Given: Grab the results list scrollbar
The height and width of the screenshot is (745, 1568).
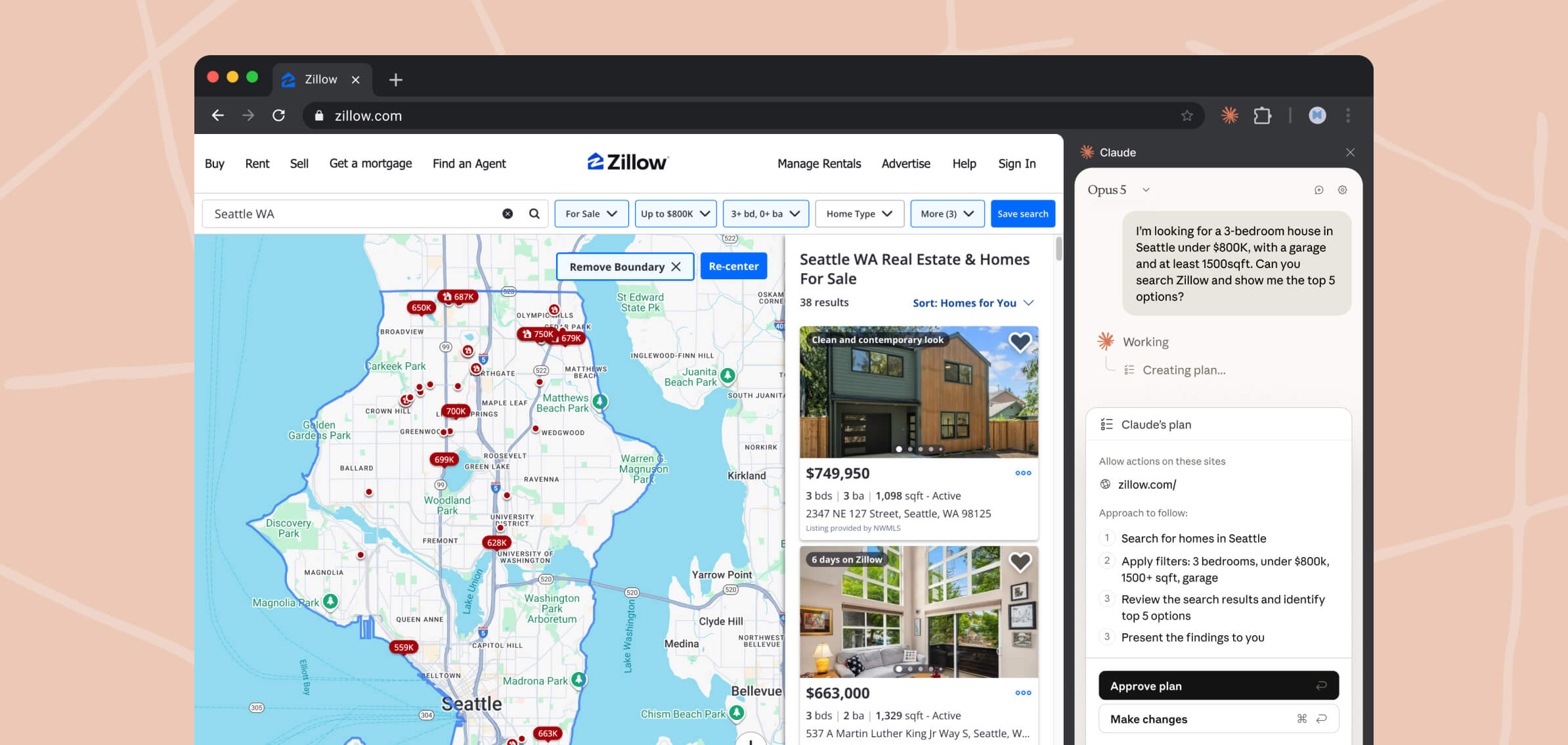Looking at the screenshot, I should tap(1058, 249).
